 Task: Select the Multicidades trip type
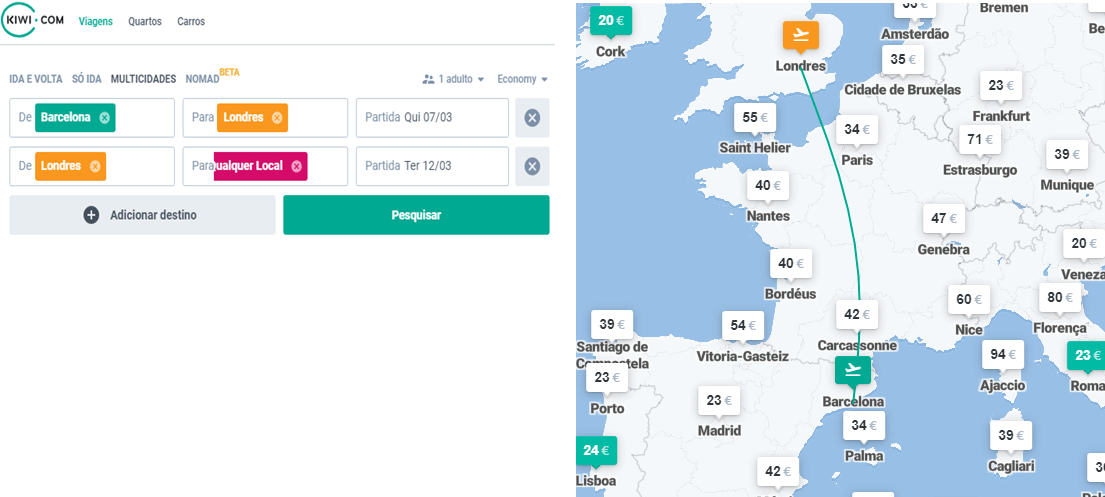143,79
